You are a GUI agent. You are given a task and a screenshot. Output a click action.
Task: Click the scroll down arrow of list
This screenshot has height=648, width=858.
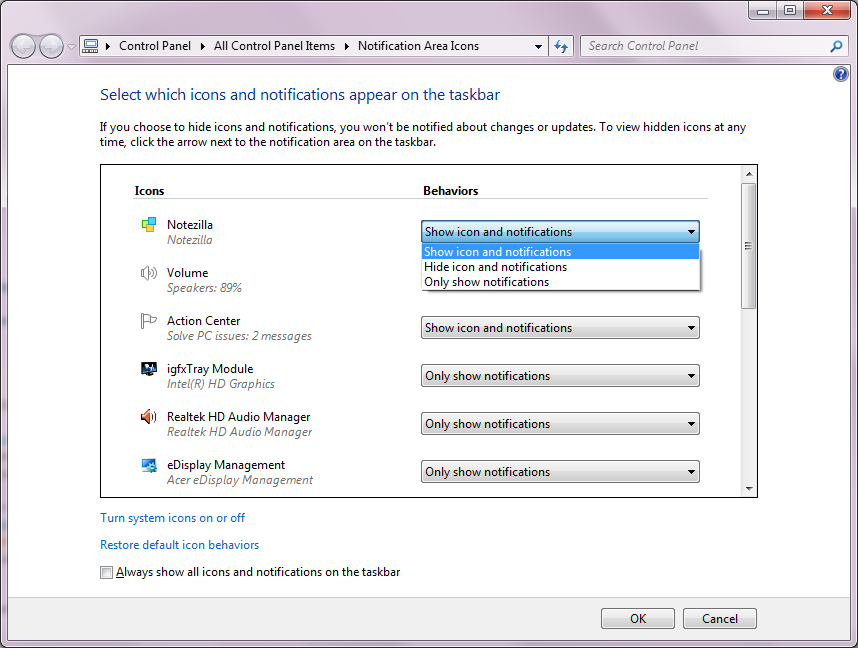tap(749, 489)
